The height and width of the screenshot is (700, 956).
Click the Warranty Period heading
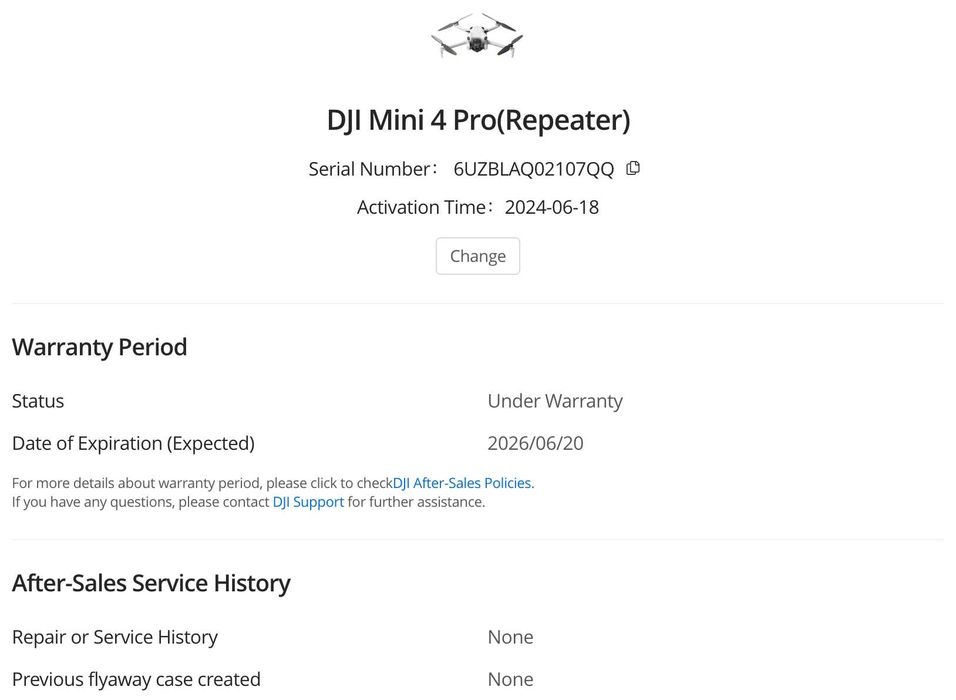(x=99, y=347)
